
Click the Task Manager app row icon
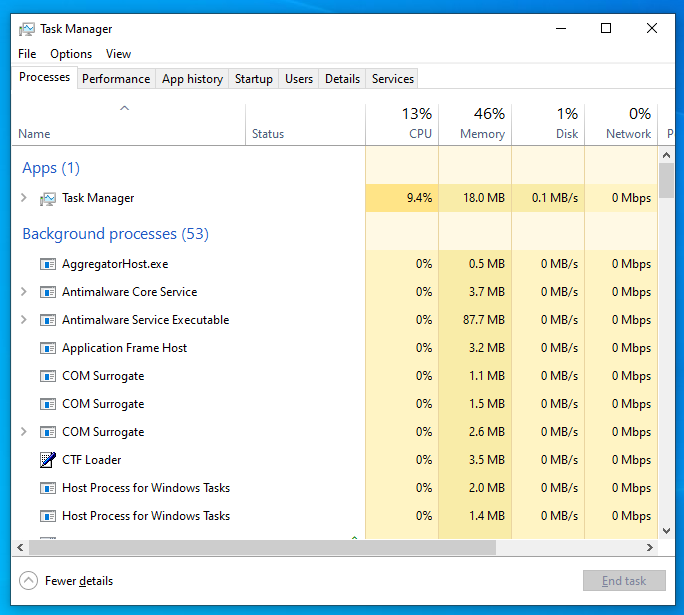pyautogui.click(x=48, y=199)
